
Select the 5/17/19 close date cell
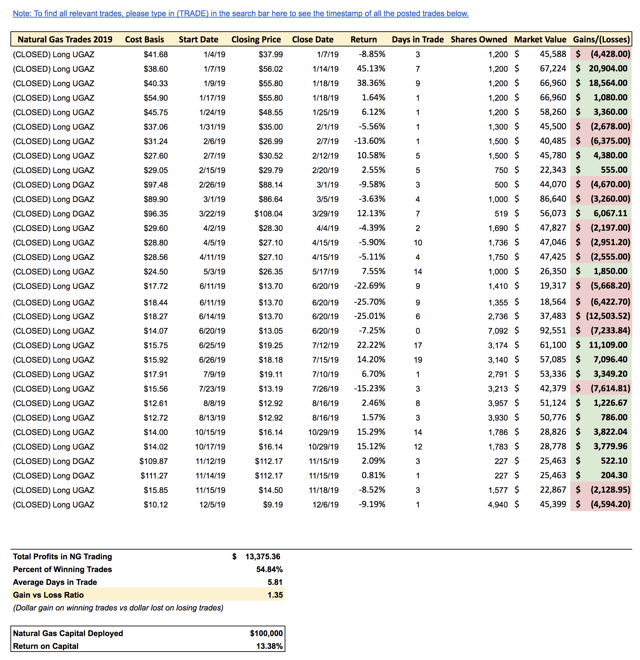[x=325, y=271]
